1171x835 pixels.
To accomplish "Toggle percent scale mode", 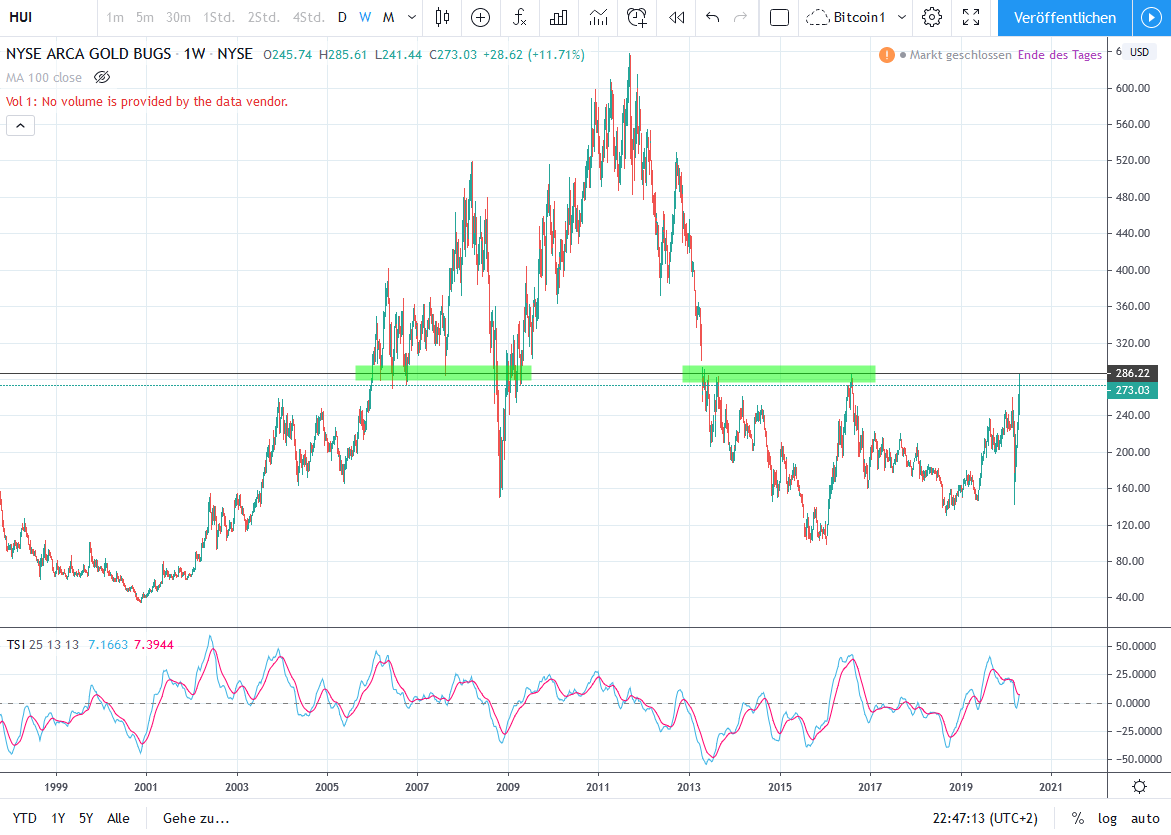I will click(1077, 818).
